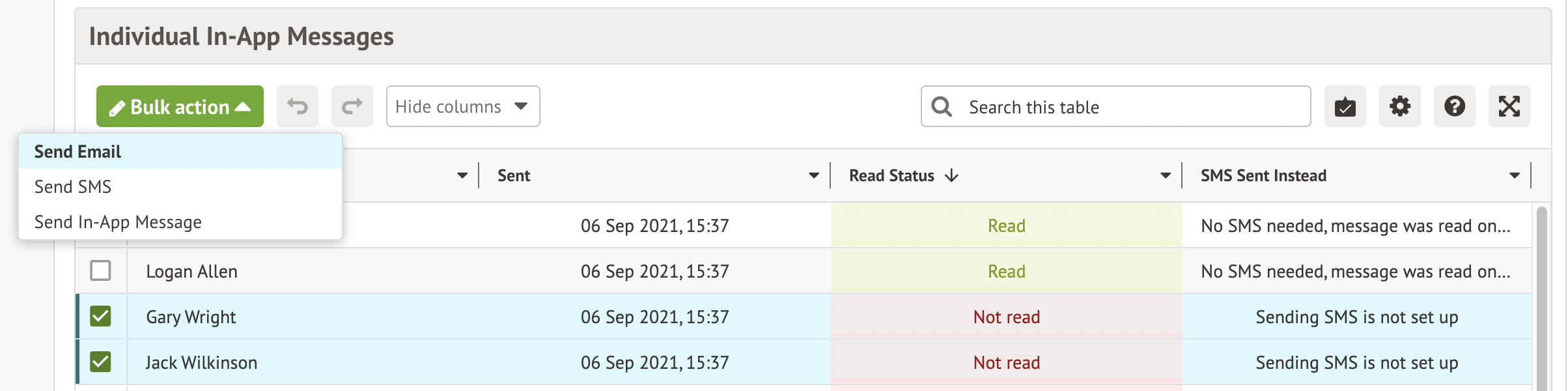Uncheck the Jack Wilkinson row checkbox

tap(100, 362)
